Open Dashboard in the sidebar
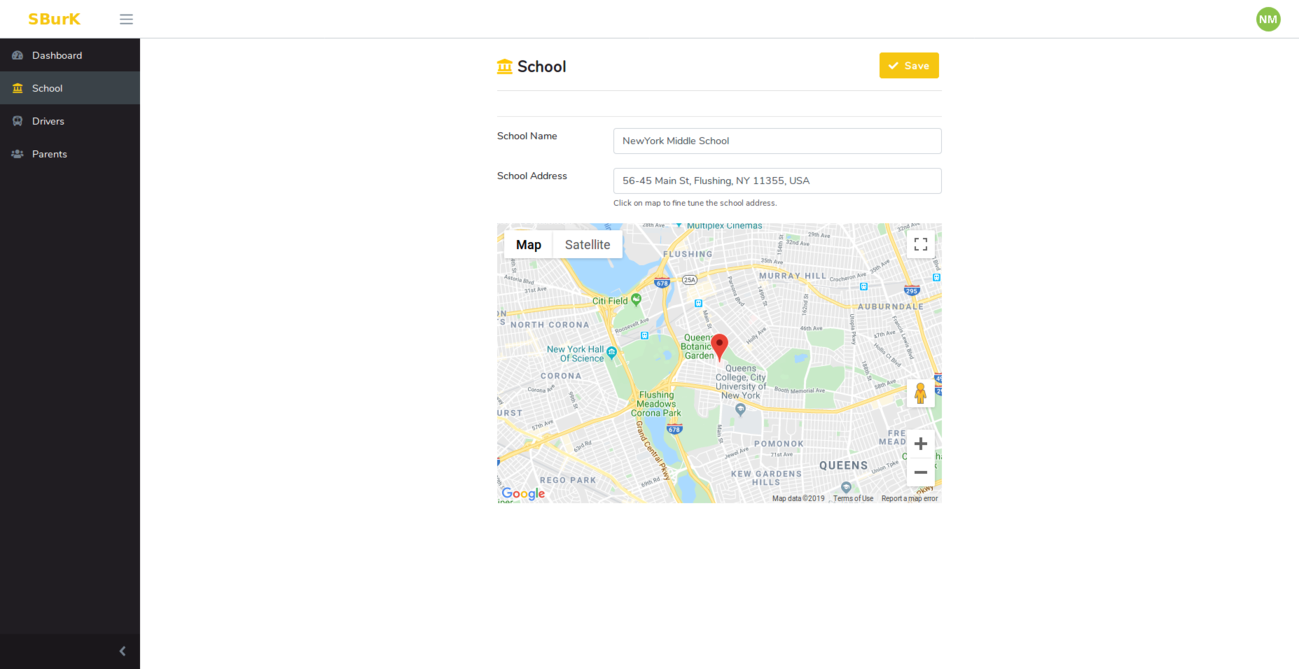 [x=70, y=55]
